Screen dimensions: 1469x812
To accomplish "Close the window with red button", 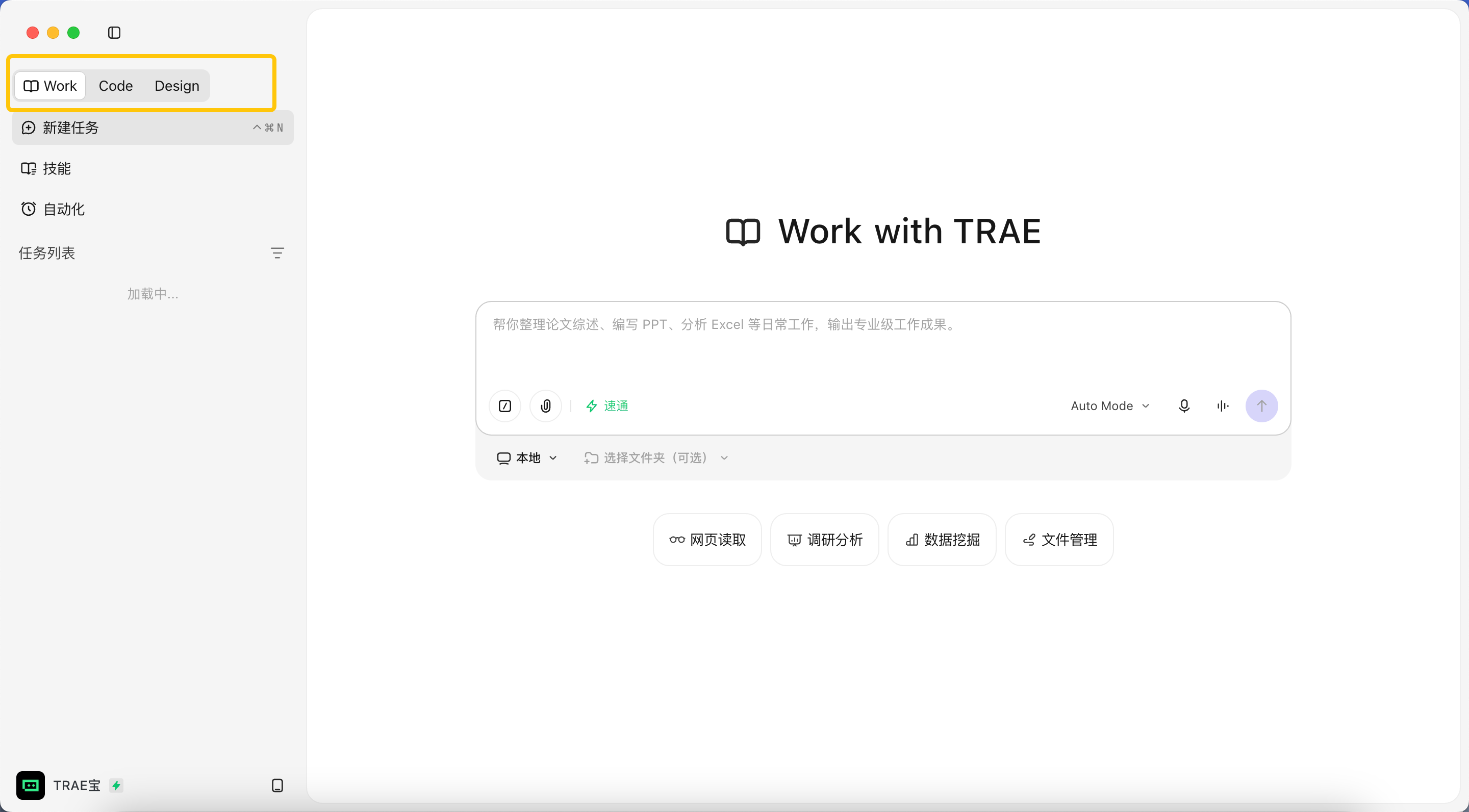I will tap(33, 33).
